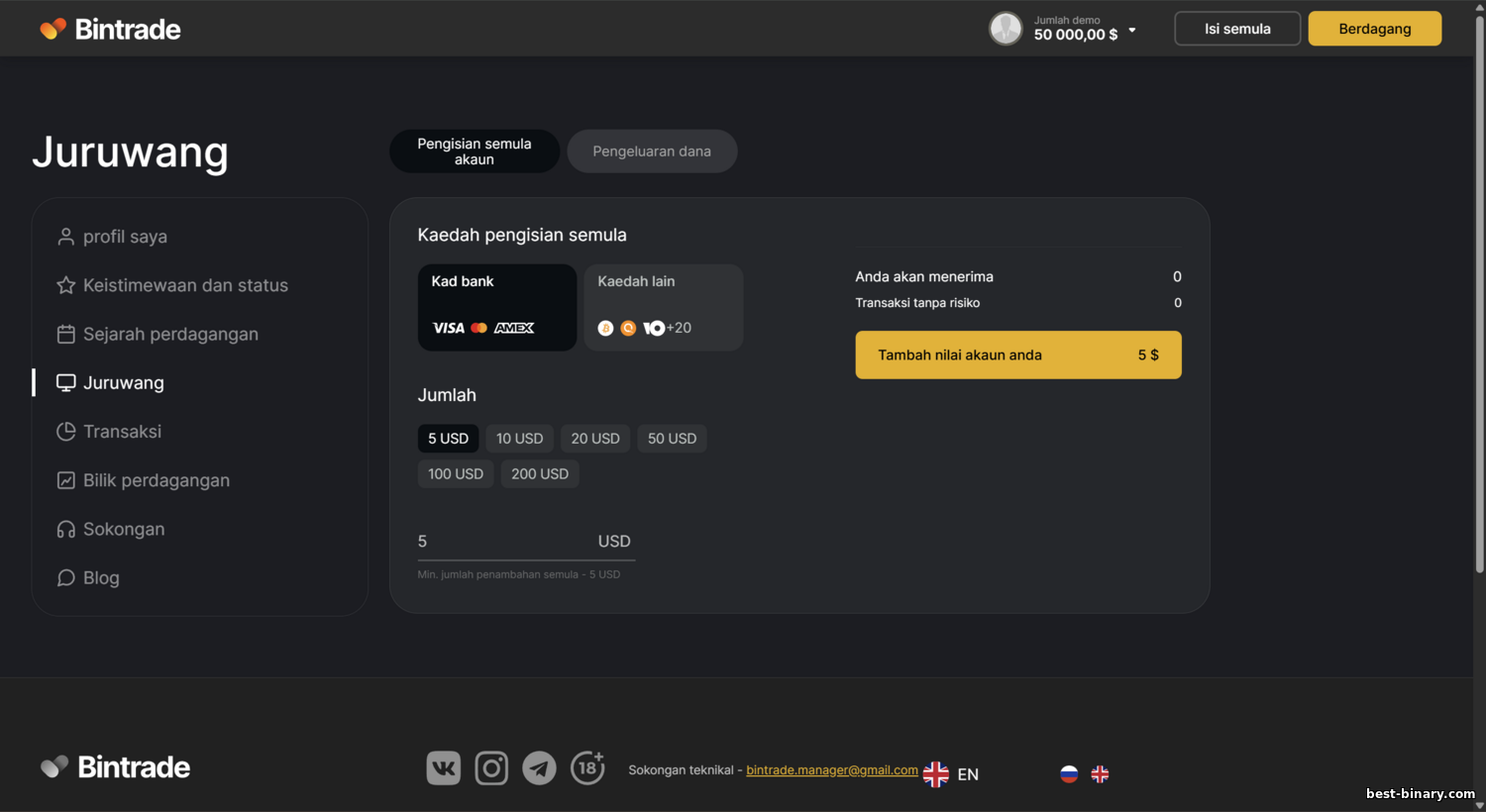Open Sejarah perdagangan in the sidebar
Screen dimensions: 1486x812
click(x=170, y=335)
